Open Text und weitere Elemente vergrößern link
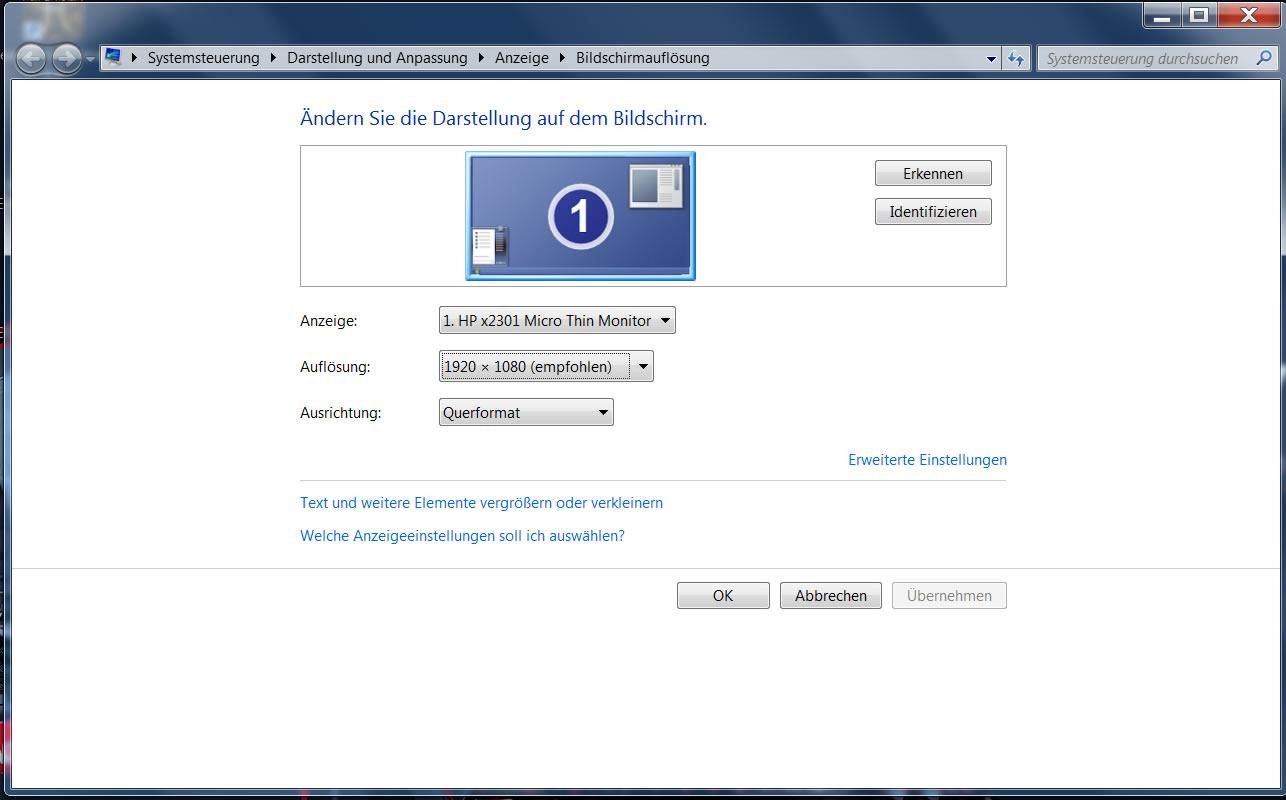This screenshot has width=1286, height=800. 481,503
